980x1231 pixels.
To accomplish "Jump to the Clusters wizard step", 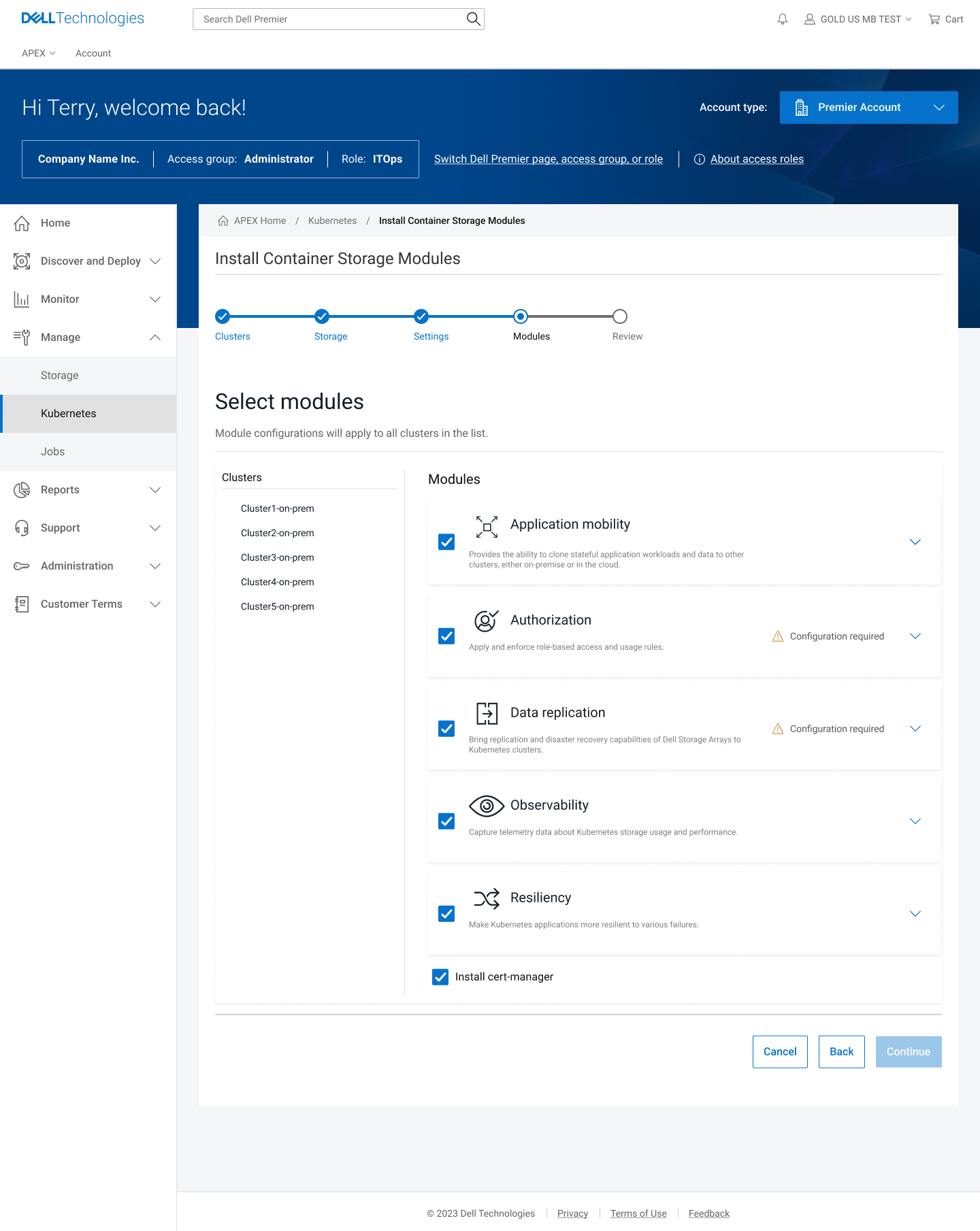I will (x=233, y=325).
